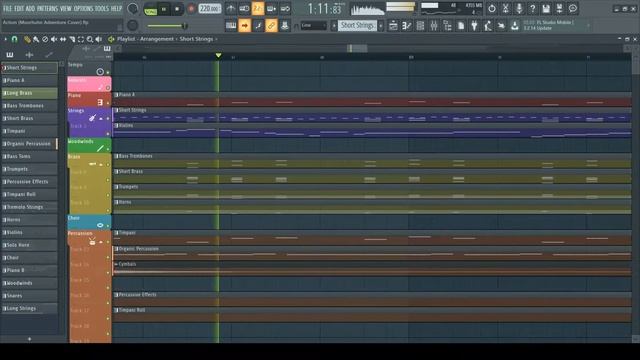Open the HELP menu
This screenshot has height=360, width=640.
pos(117,8)
